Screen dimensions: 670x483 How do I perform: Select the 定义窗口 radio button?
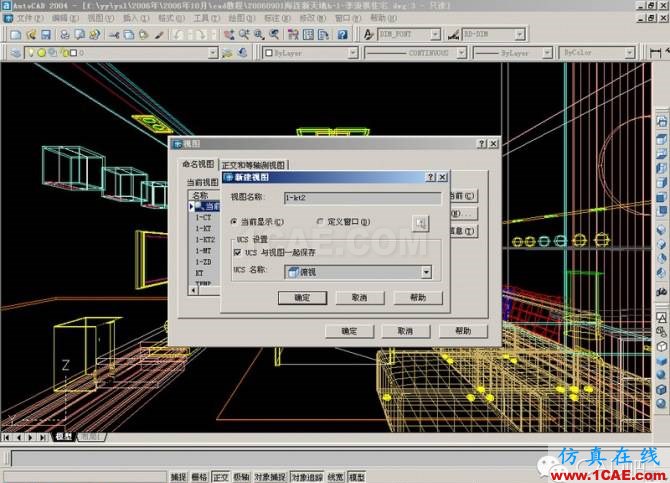click(320, 221)
